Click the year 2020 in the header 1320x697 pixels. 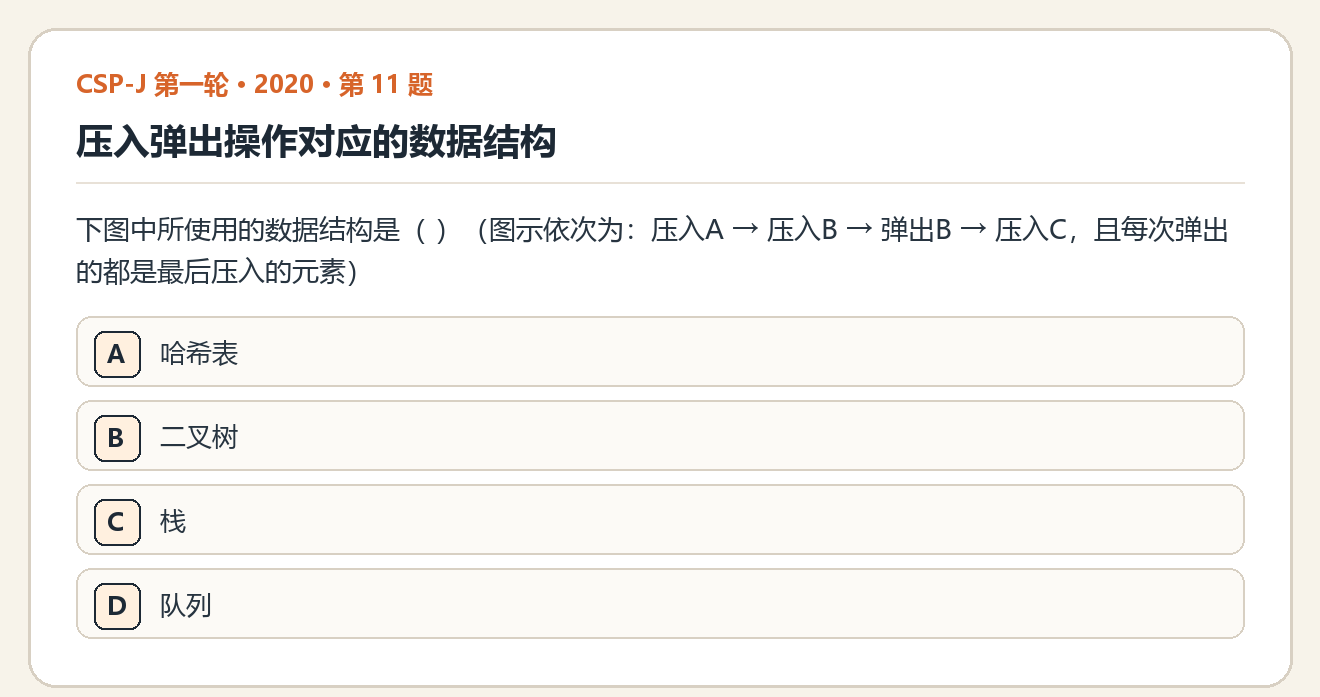(284, 85)
